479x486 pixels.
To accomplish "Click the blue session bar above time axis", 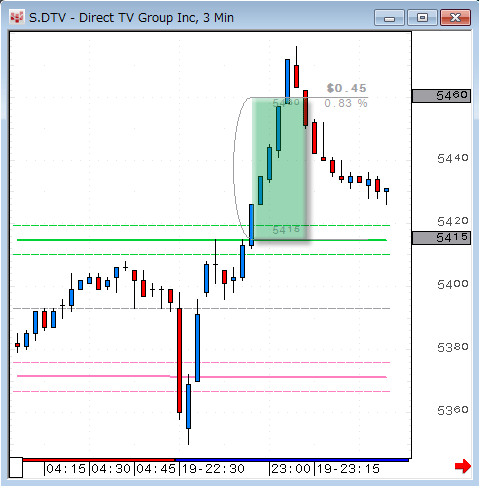I will pos(292,460).
